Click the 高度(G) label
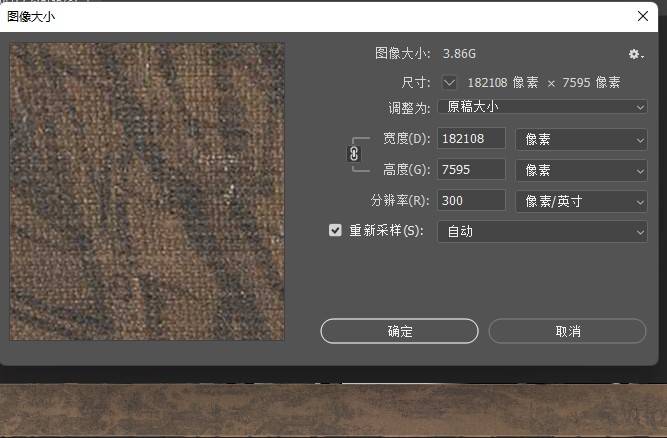 pyautogui.click(x=405, y=170)
